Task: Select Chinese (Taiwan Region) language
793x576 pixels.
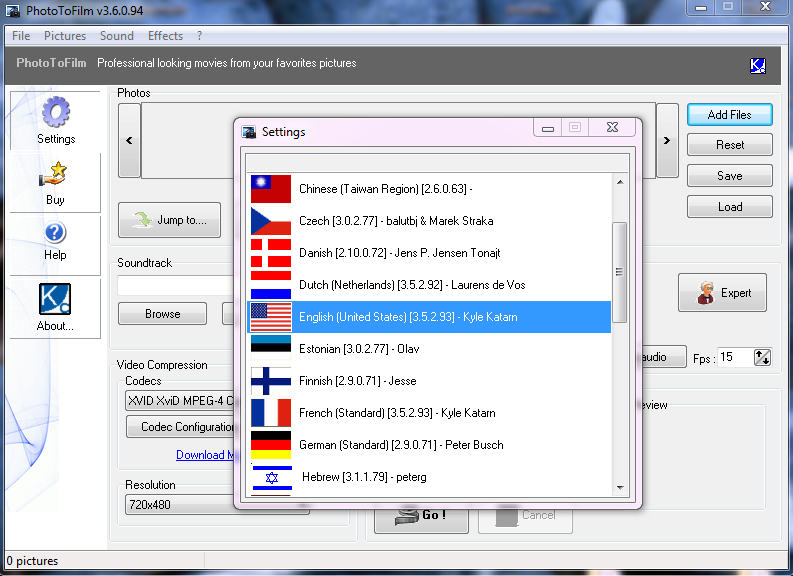Action: point(429,189)
